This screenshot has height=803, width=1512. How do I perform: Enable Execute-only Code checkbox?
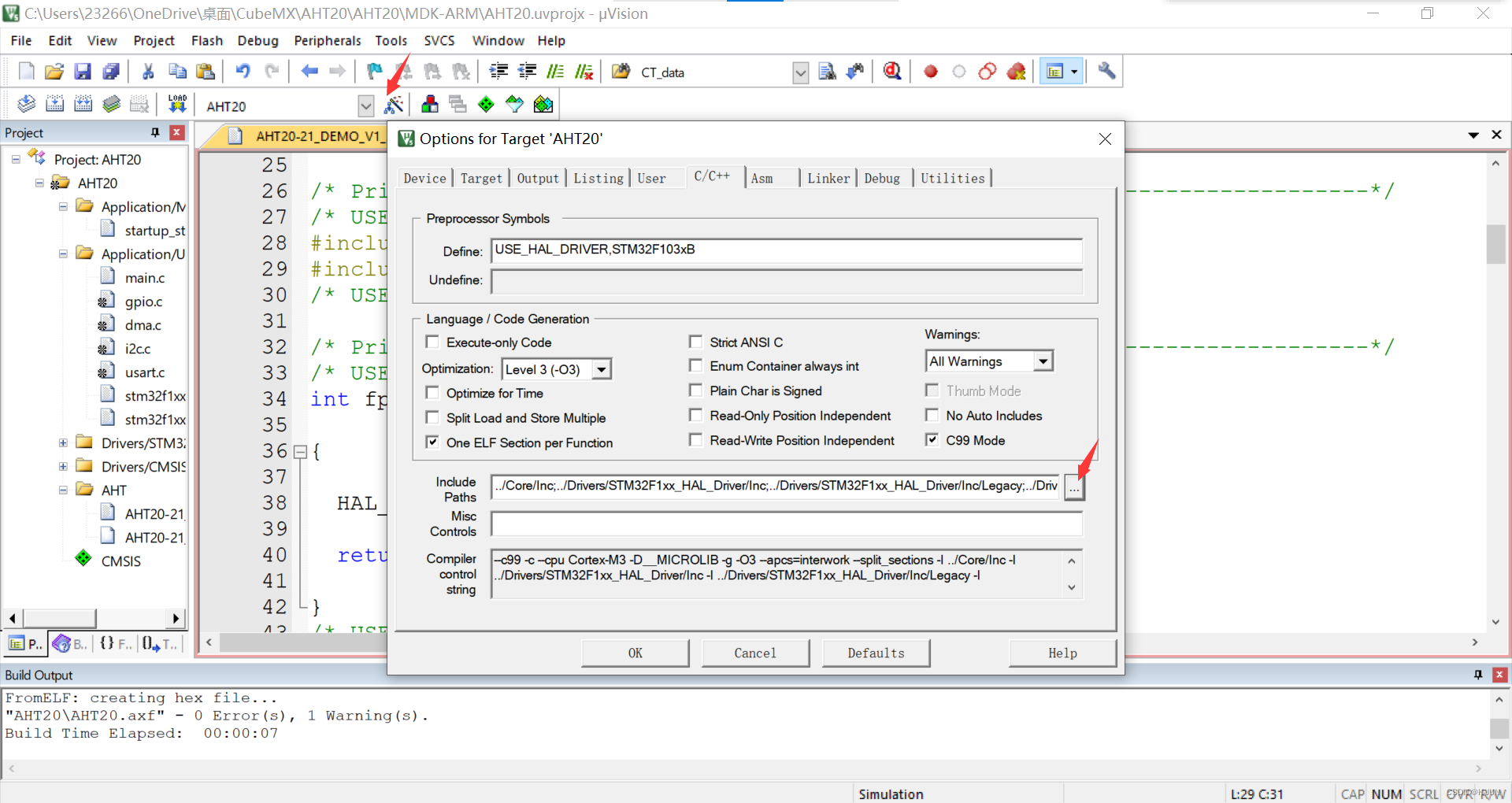click(432, 342)
